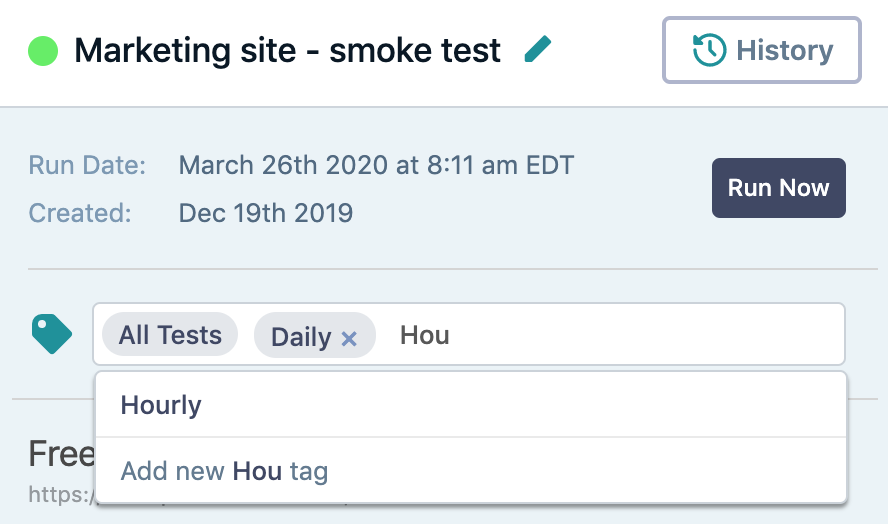888x524 pixels.
Task: Click the History clock icon
Action: tap(709, 50)
